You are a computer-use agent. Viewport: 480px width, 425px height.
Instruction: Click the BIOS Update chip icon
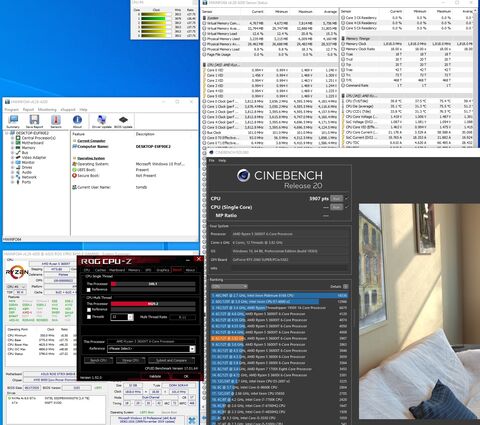(123, 121)
